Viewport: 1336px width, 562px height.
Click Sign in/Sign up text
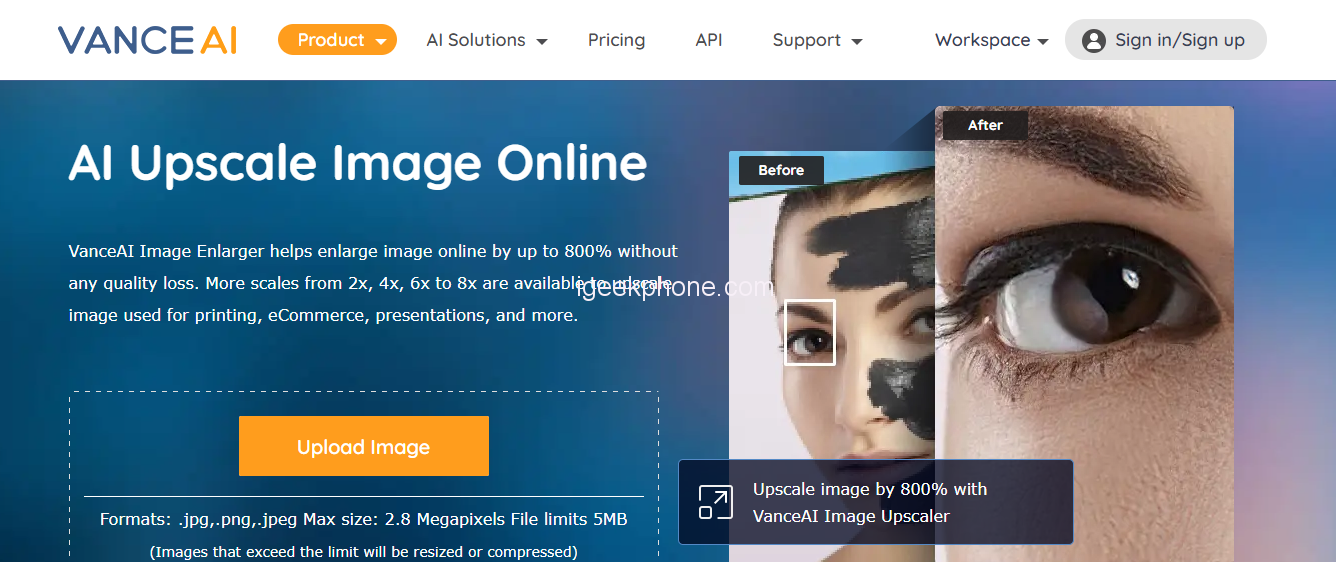[x=1180, y=40]
